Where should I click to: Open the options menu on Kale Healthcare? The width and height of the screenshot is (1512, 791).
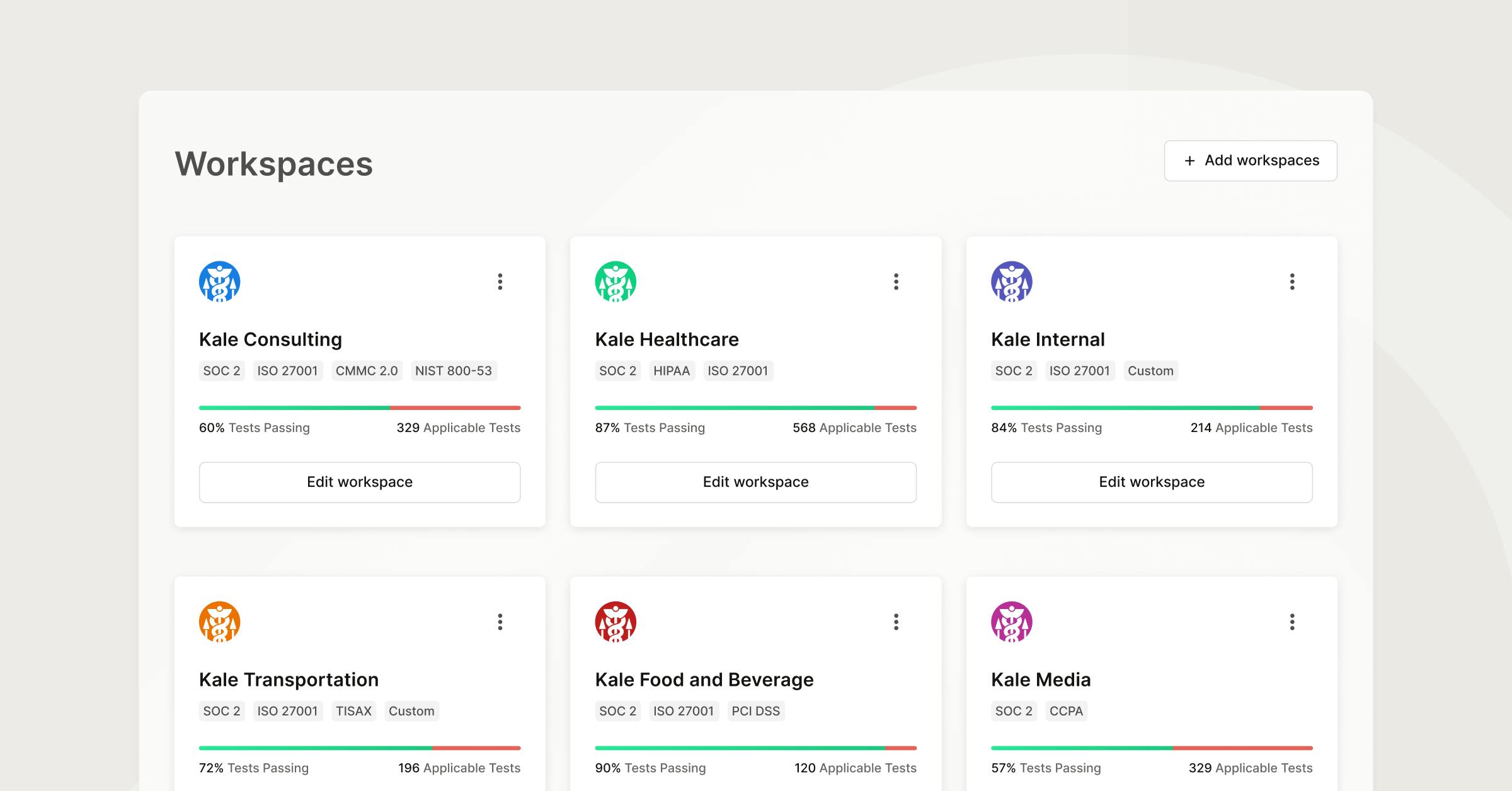coord(896,282)
